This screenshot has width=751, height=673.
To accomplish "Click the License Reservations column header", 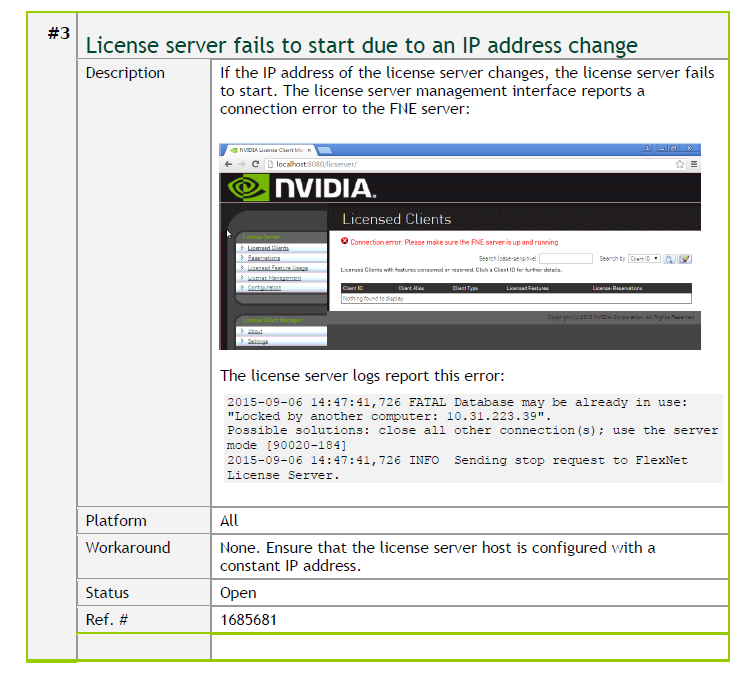I will pyautogui.click(x=617, y=288).
